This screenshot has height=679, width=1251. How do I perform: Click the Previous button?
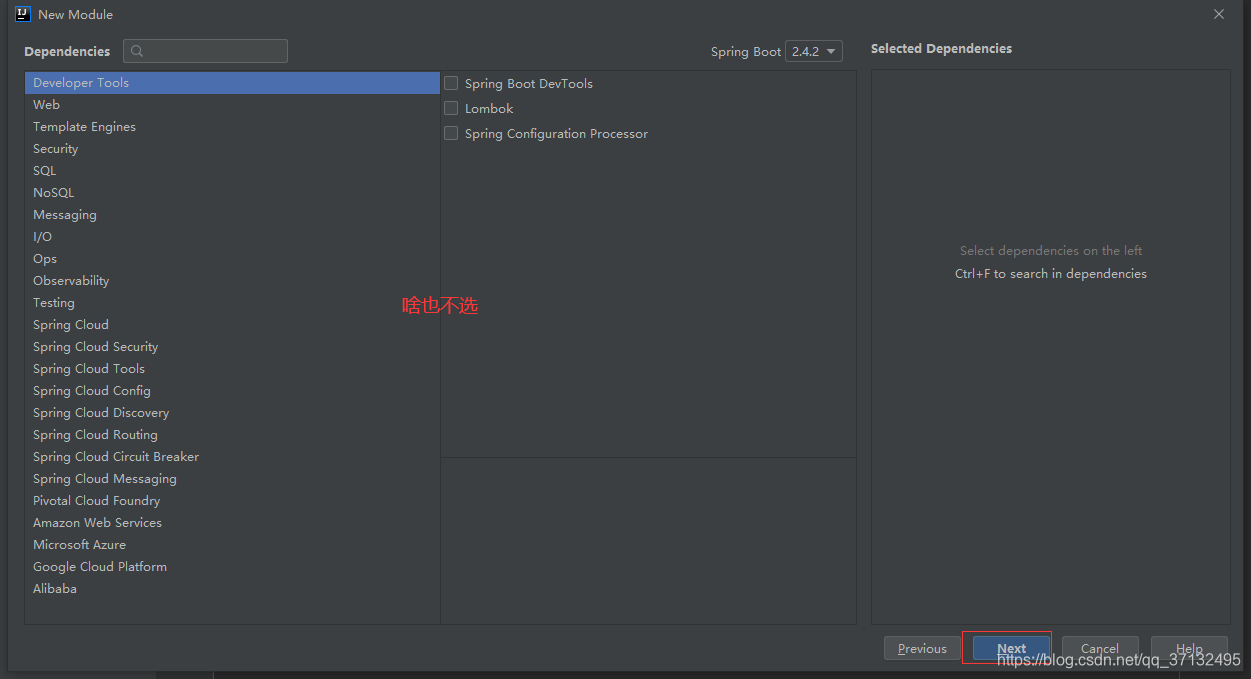[922, 648]
